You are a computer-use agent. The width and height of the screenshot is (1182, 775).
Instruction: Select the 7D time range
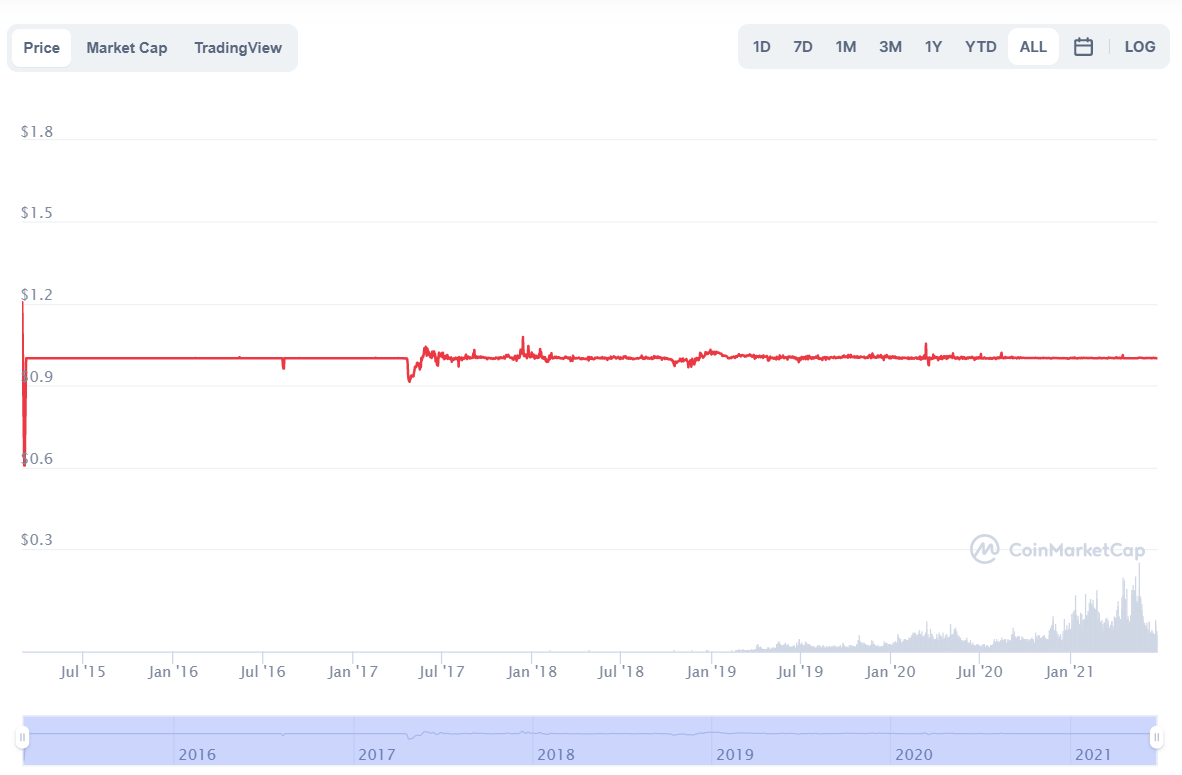(x=803, y=47)
